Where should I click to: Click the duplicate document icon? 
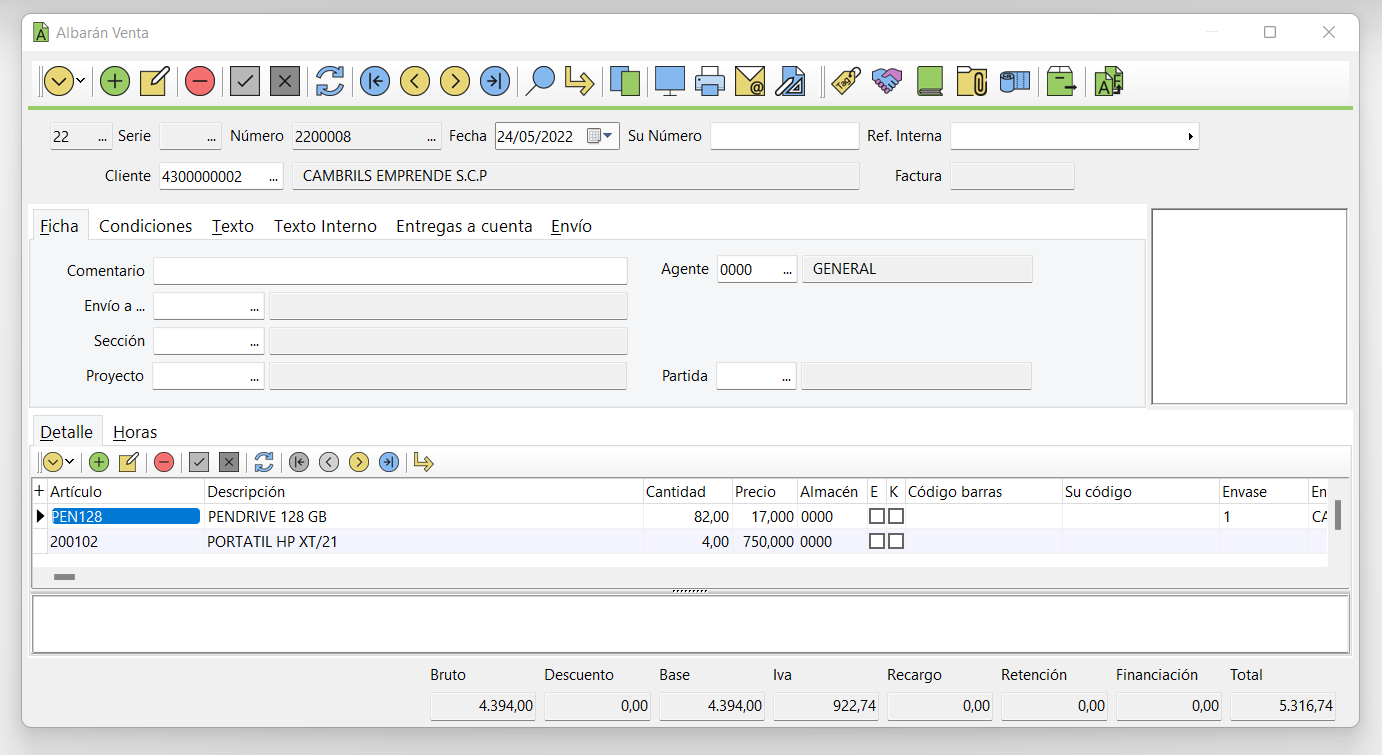coord(625,81)
